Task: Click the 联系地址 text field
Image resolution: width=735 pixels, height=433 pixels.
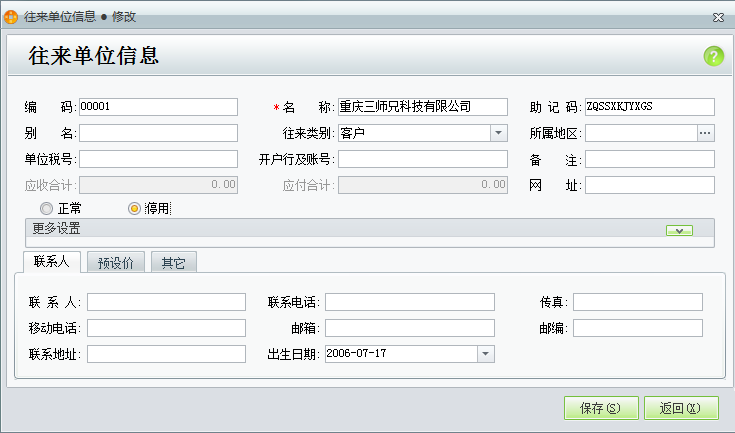Action: coord(166,354)
